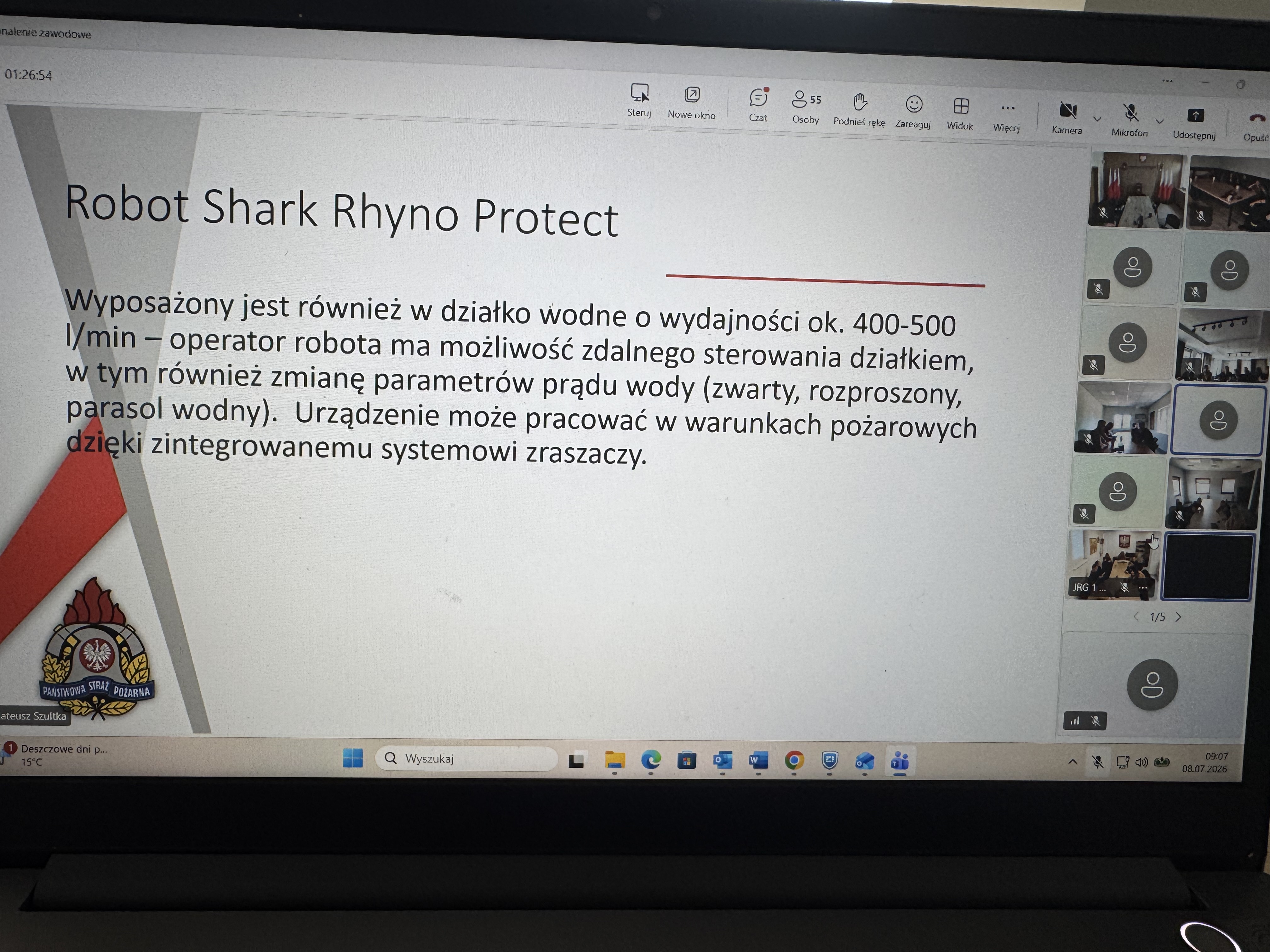This screenshot has width=1270, height=952.
Task: Click the Wyszukaj taskbar search box
Action: coord(466,759)
